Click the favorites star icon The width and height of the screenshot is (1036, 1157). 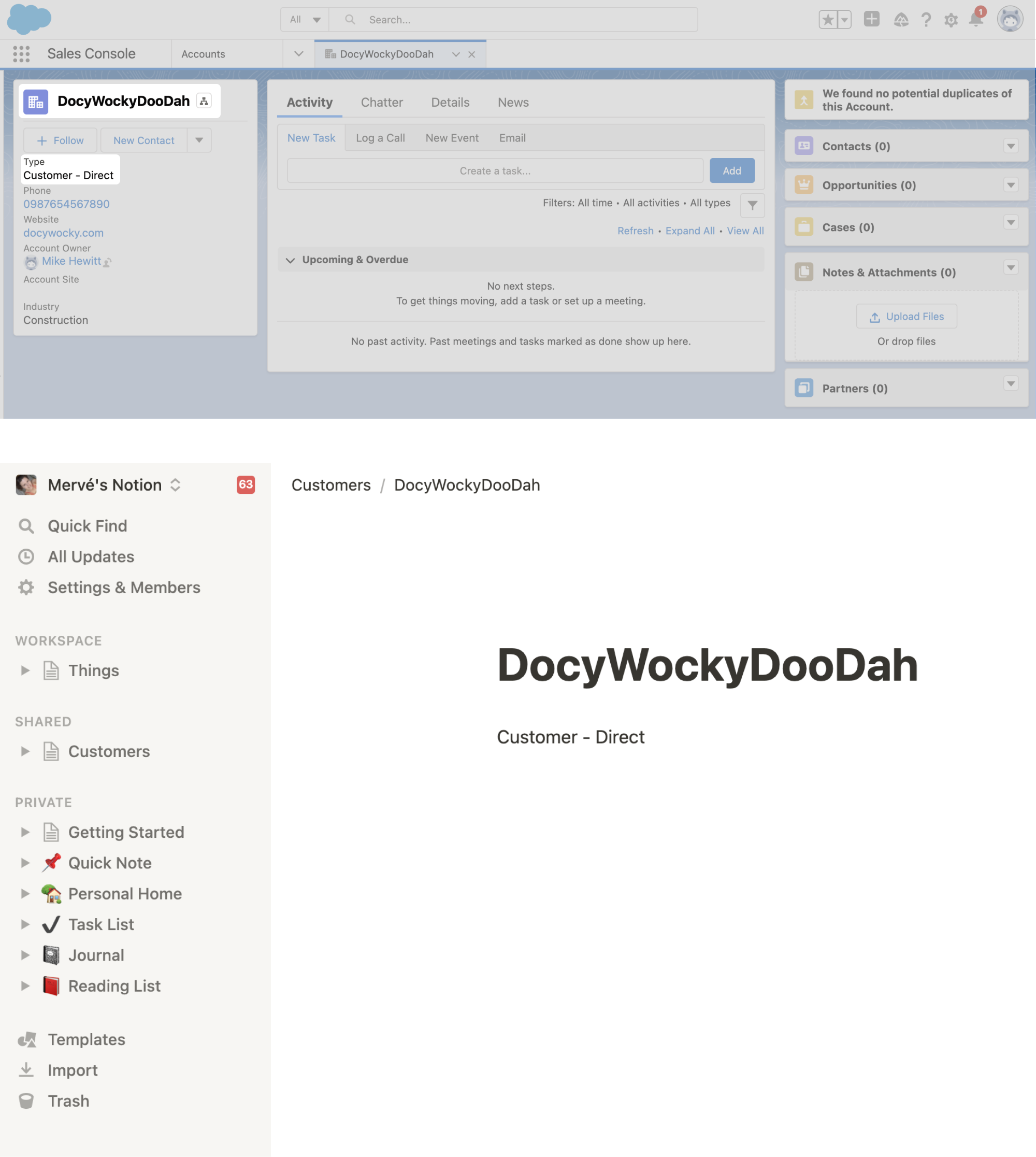pos(828,20)
